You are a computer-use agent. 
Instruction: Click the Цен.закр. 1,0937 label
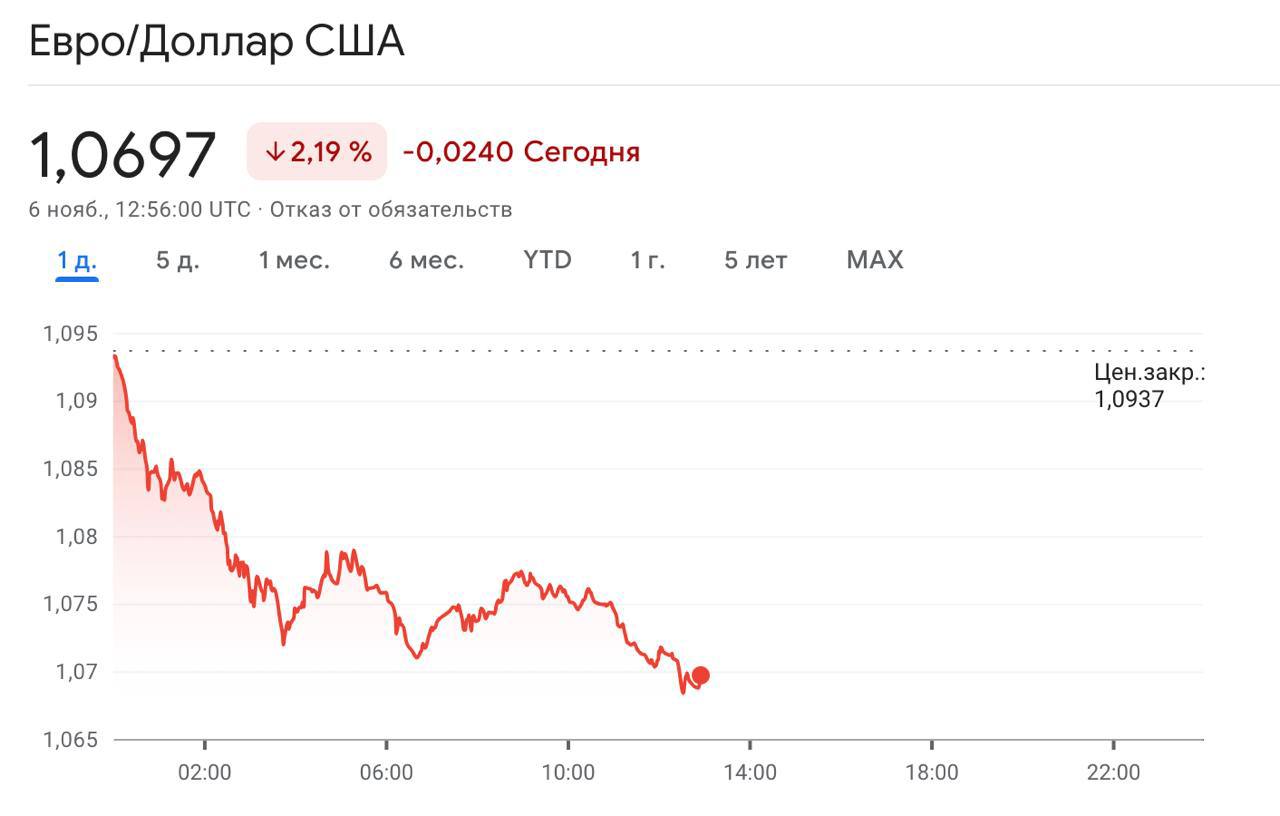coord(1149,386)
